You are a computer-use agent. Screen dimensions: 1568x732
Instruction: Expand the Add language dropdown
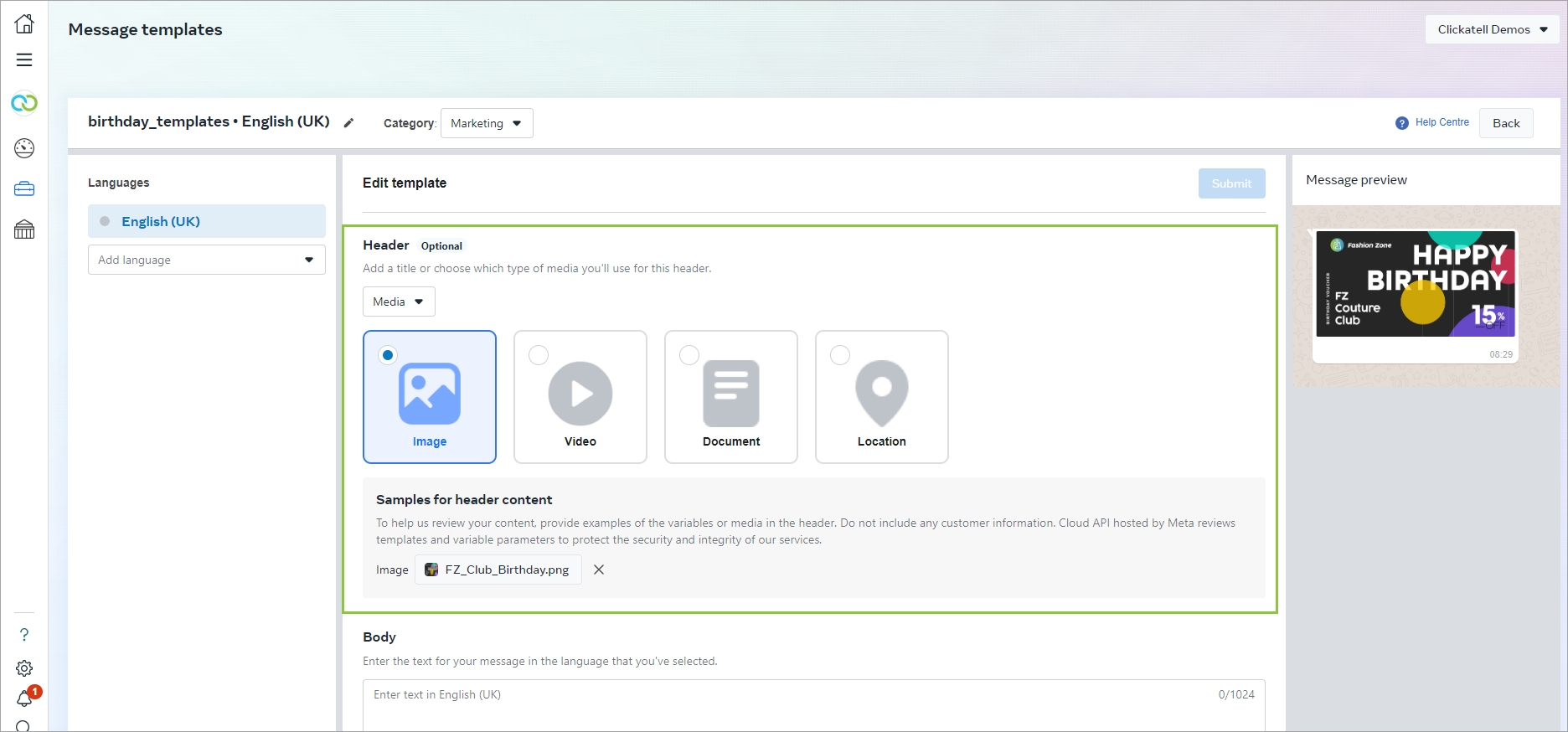coord(206,260)
